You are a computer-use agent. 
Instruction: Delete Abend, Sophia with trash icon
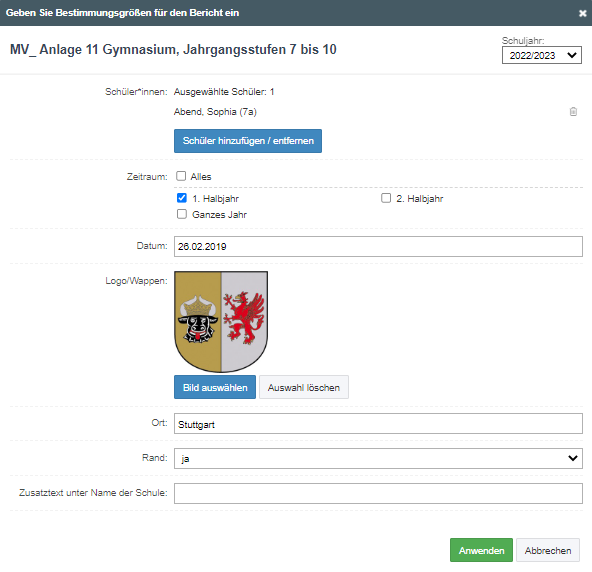(x=573, y=111)
